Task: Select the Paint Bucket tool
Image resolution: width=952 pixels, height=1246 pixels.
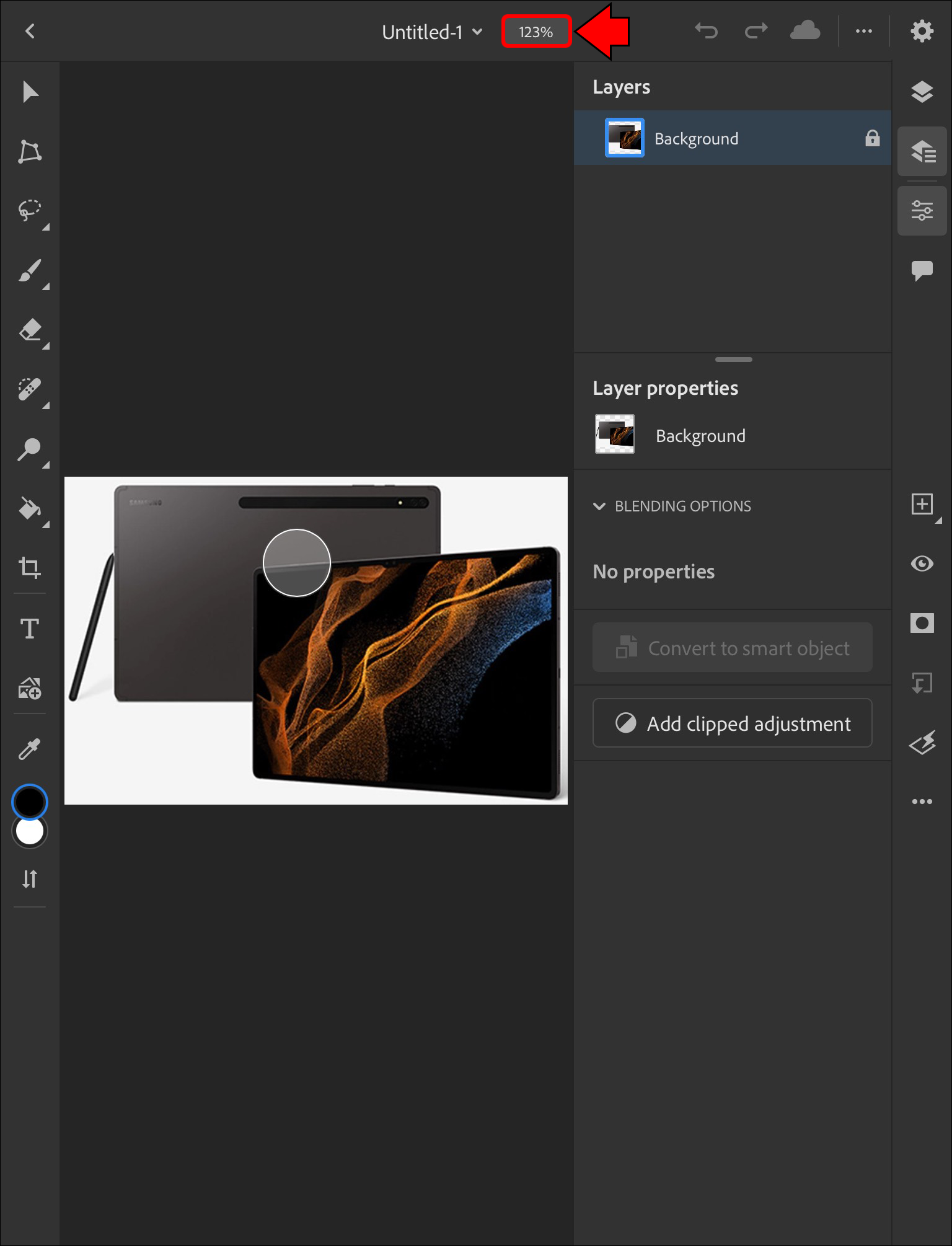Action: click(x=30, y=508)
